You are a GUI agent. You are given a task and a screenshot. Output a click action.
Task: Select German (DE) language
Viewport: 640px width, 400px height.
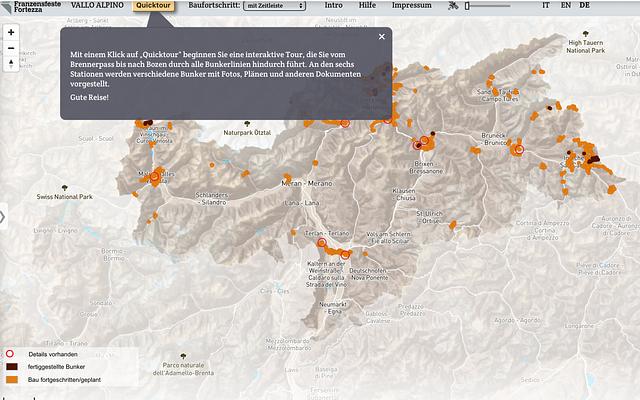(585, 6)
